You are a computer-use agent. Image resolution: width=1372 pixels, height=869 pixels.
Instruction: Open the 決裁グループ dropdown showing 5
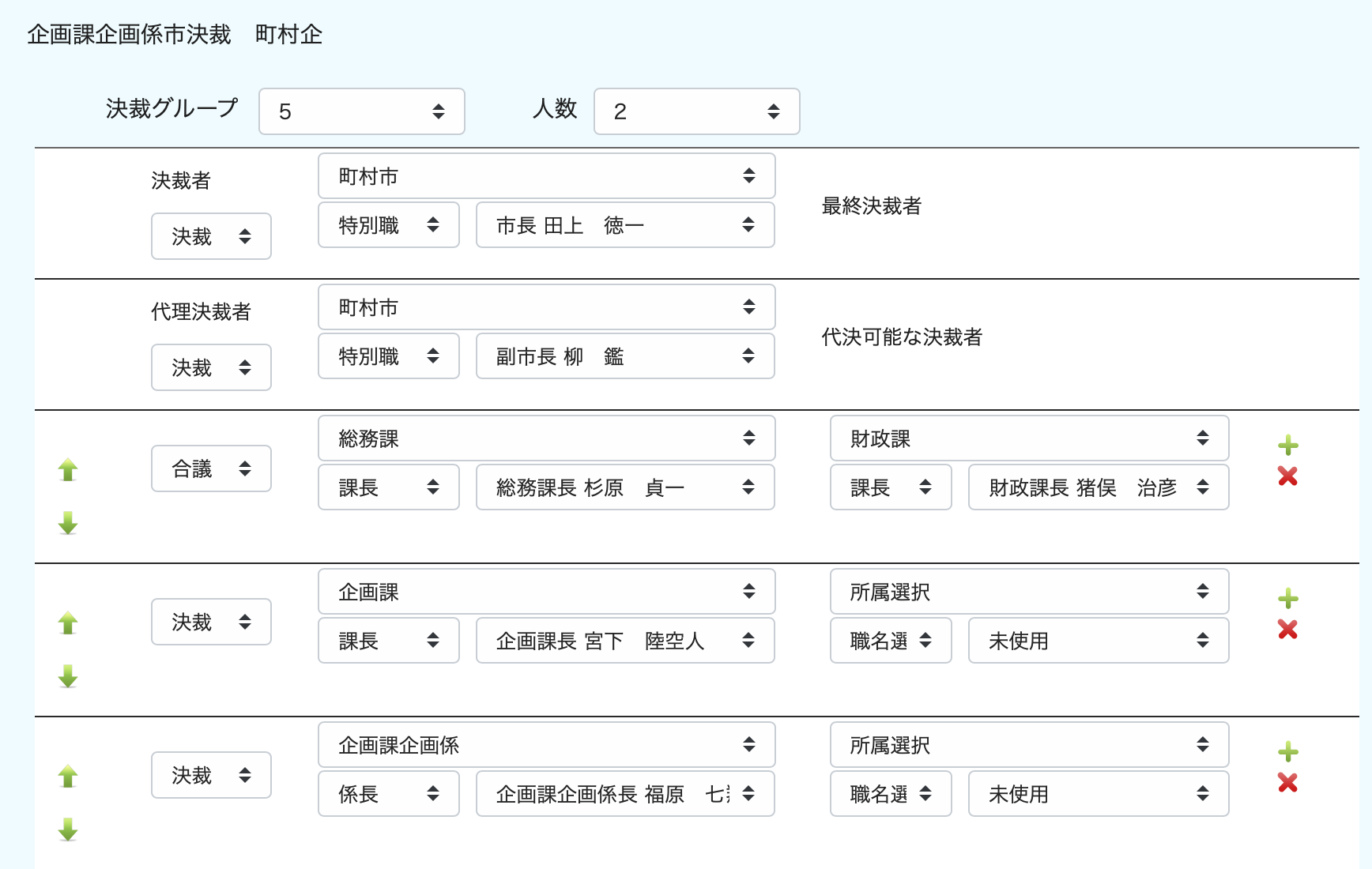coord(361,111)
